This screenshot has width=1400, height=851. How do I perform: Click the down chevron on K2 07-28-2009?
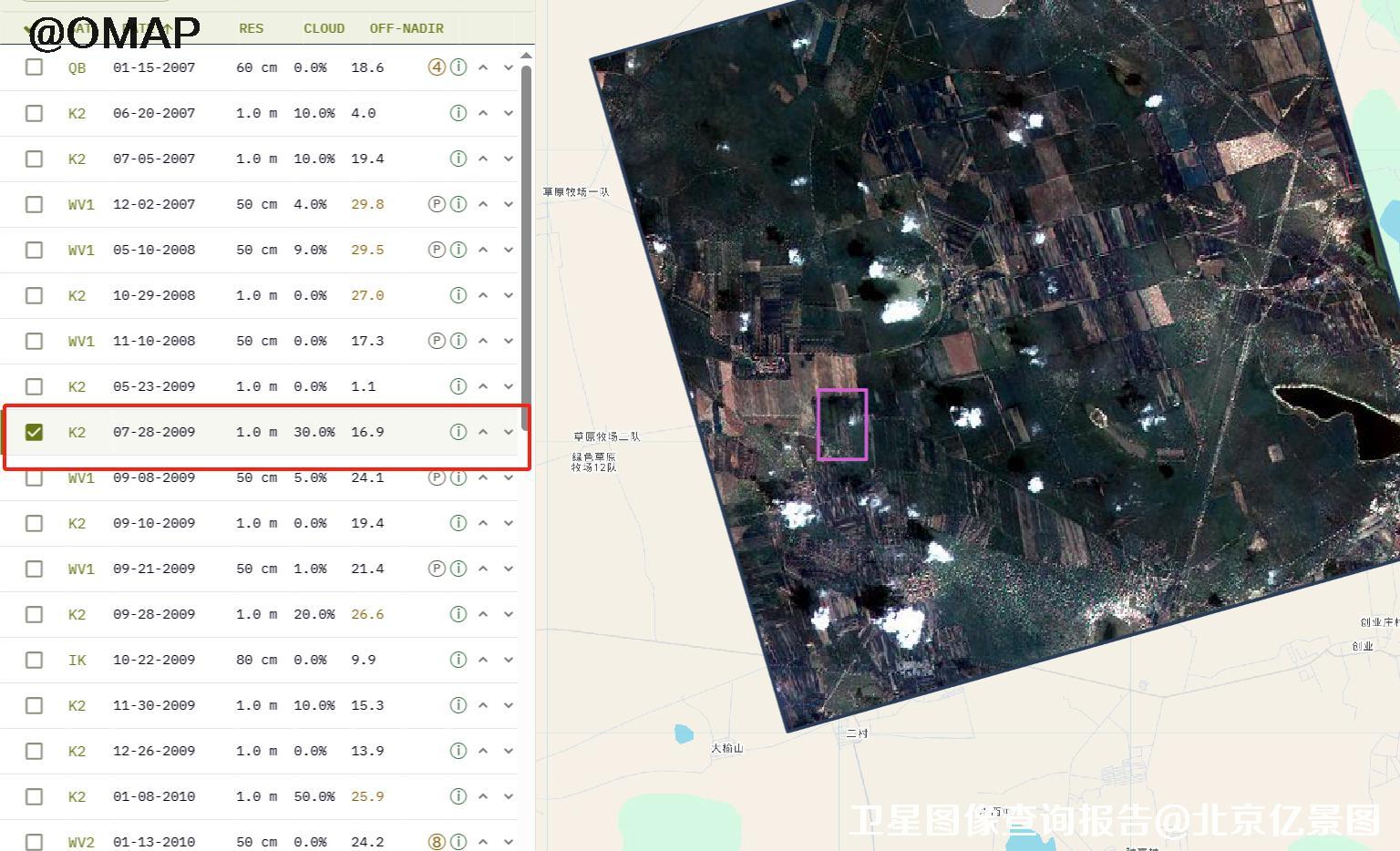click(x=509, y=432)
